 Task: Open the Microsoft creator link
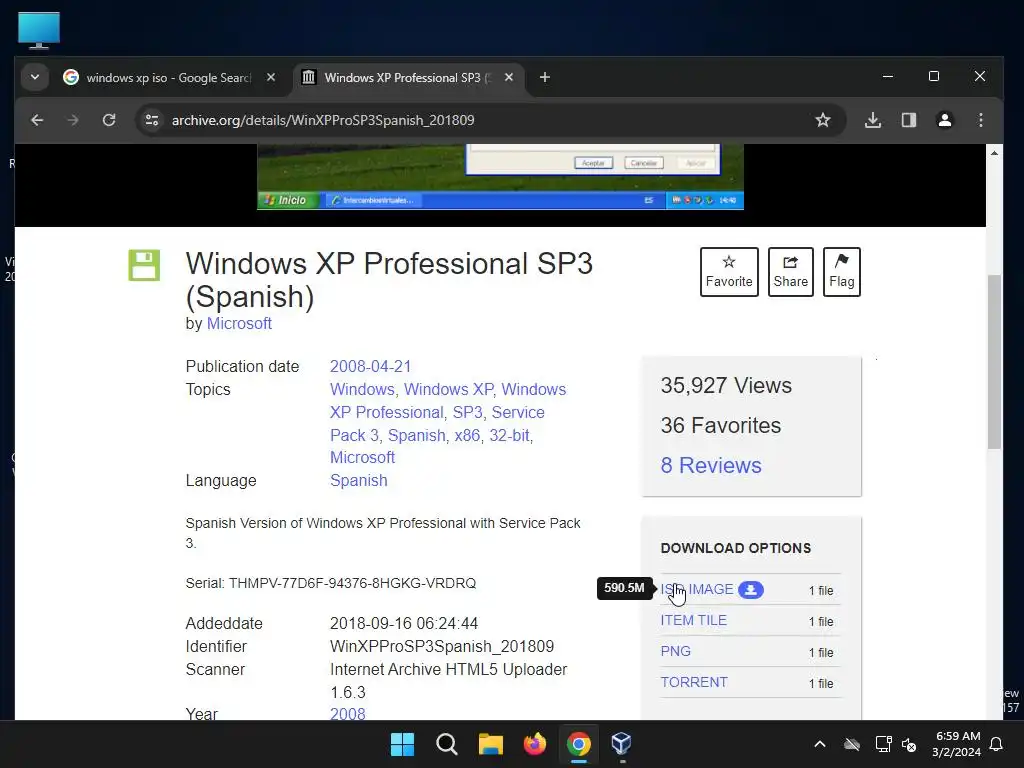239,323
